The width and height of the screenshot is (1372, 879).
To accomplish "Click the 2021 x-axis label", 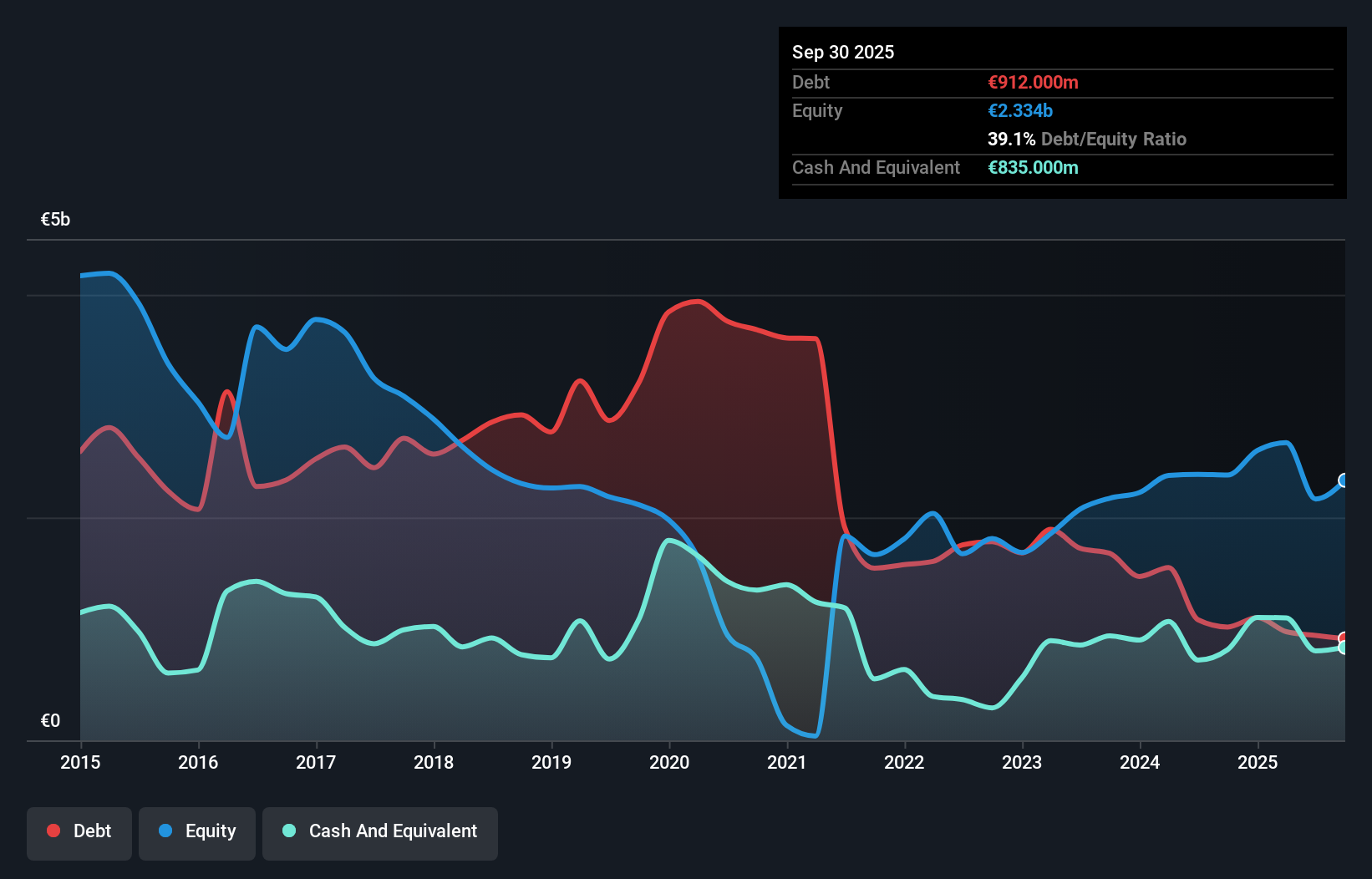I will click(787, 762).
